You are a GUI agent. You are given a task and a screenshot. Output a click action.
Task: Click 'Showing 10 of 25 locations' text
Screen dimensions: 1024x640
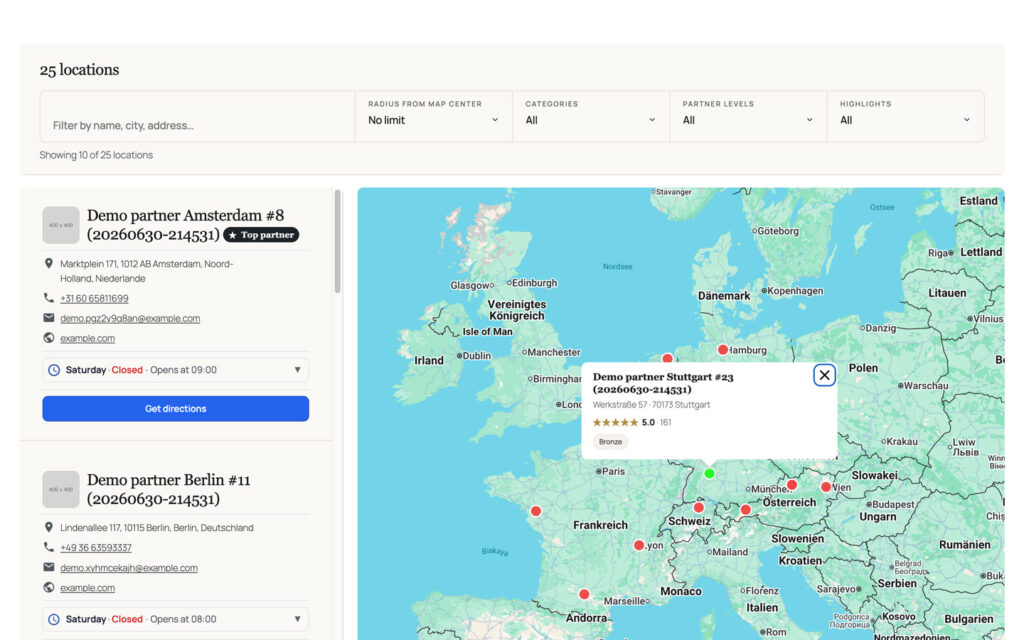[x=96, y=155]
